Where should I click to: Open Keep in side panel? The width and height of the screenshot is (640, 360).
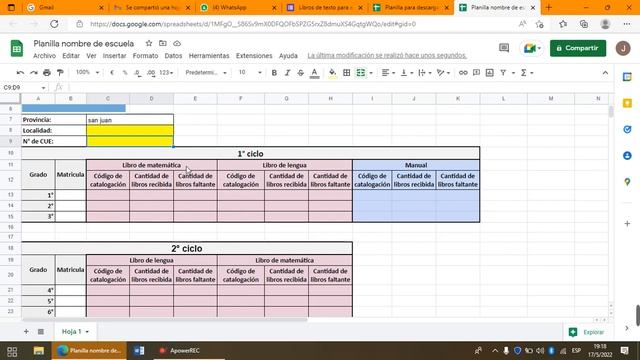click(627, 103)
